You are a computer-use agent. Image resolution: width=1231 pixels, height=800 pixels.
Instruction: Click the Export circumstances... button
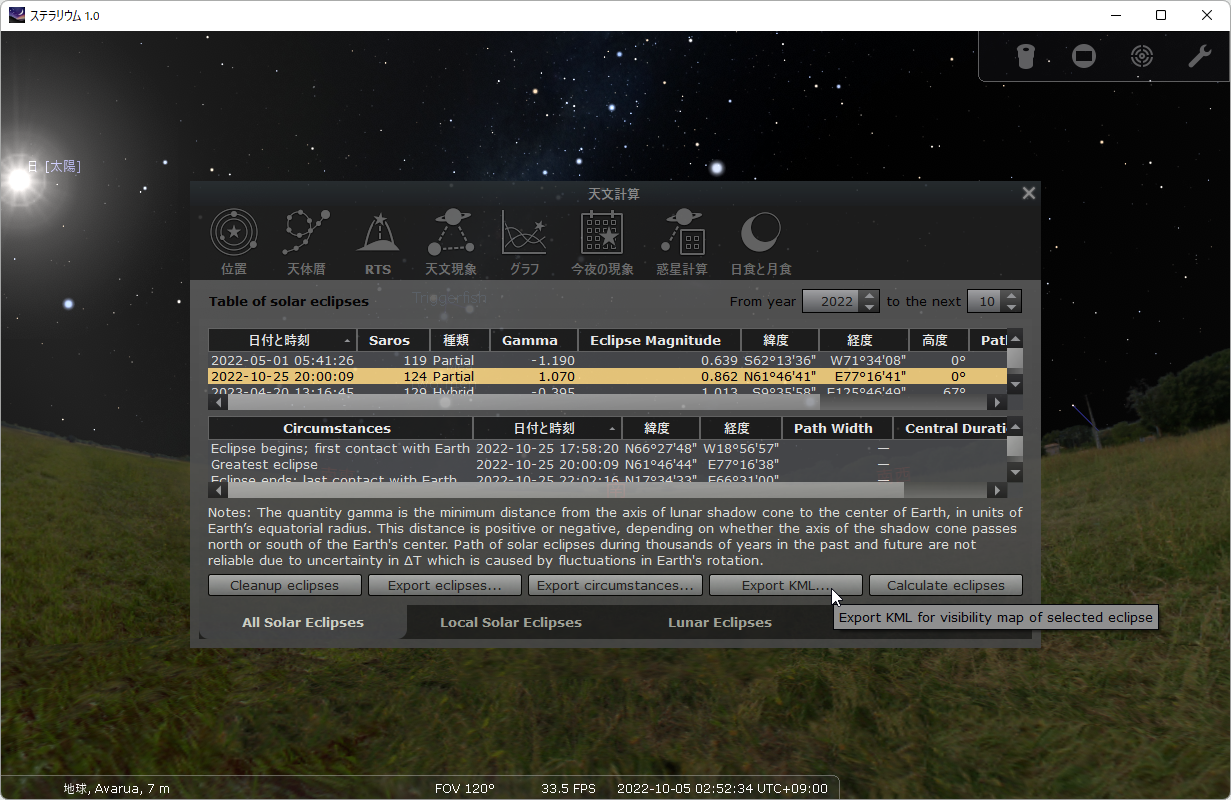pos(615,585)
